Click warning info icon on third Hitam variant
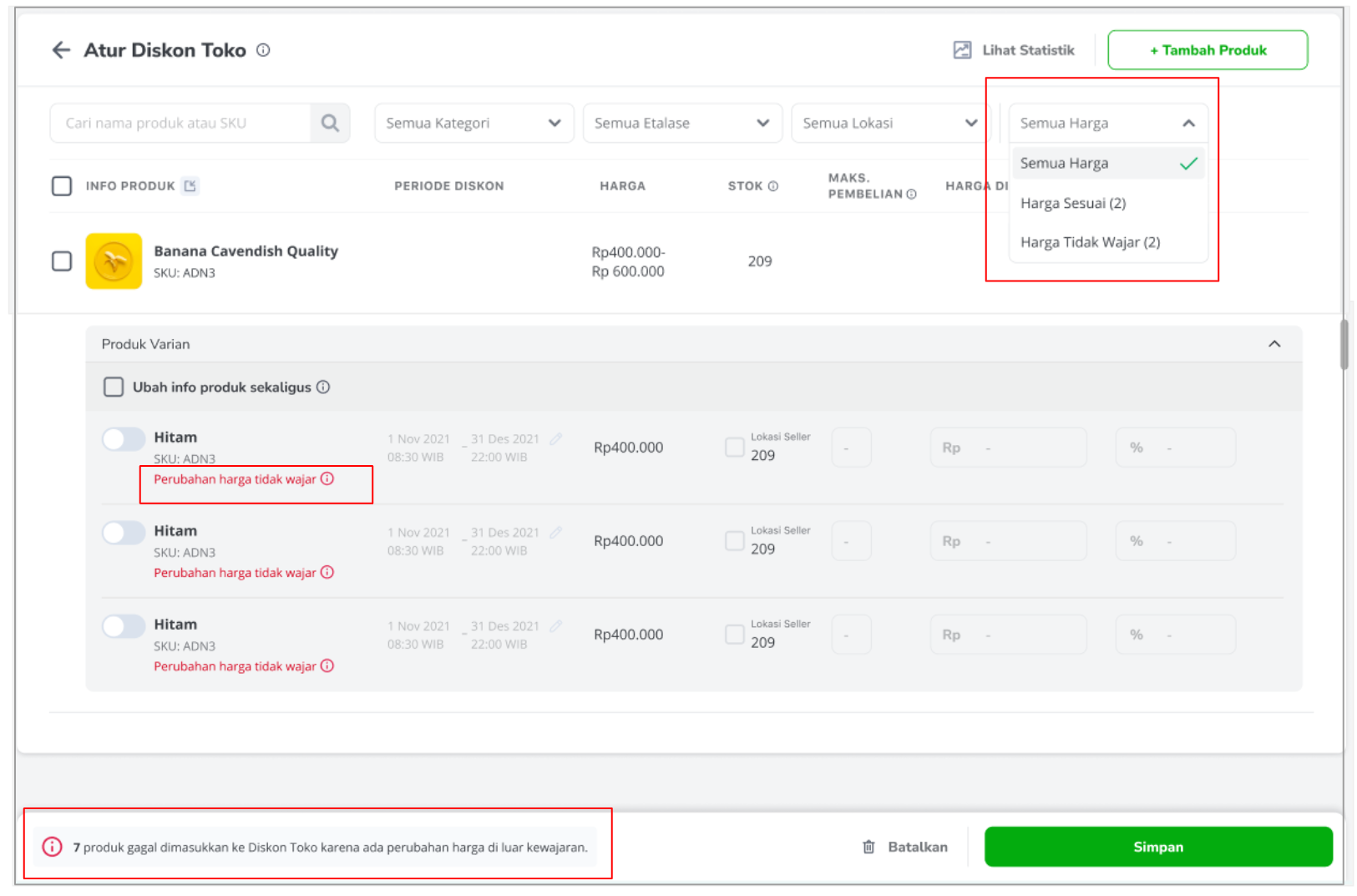The width and height of the screenshot is (1357, 896). coord(327,666)
